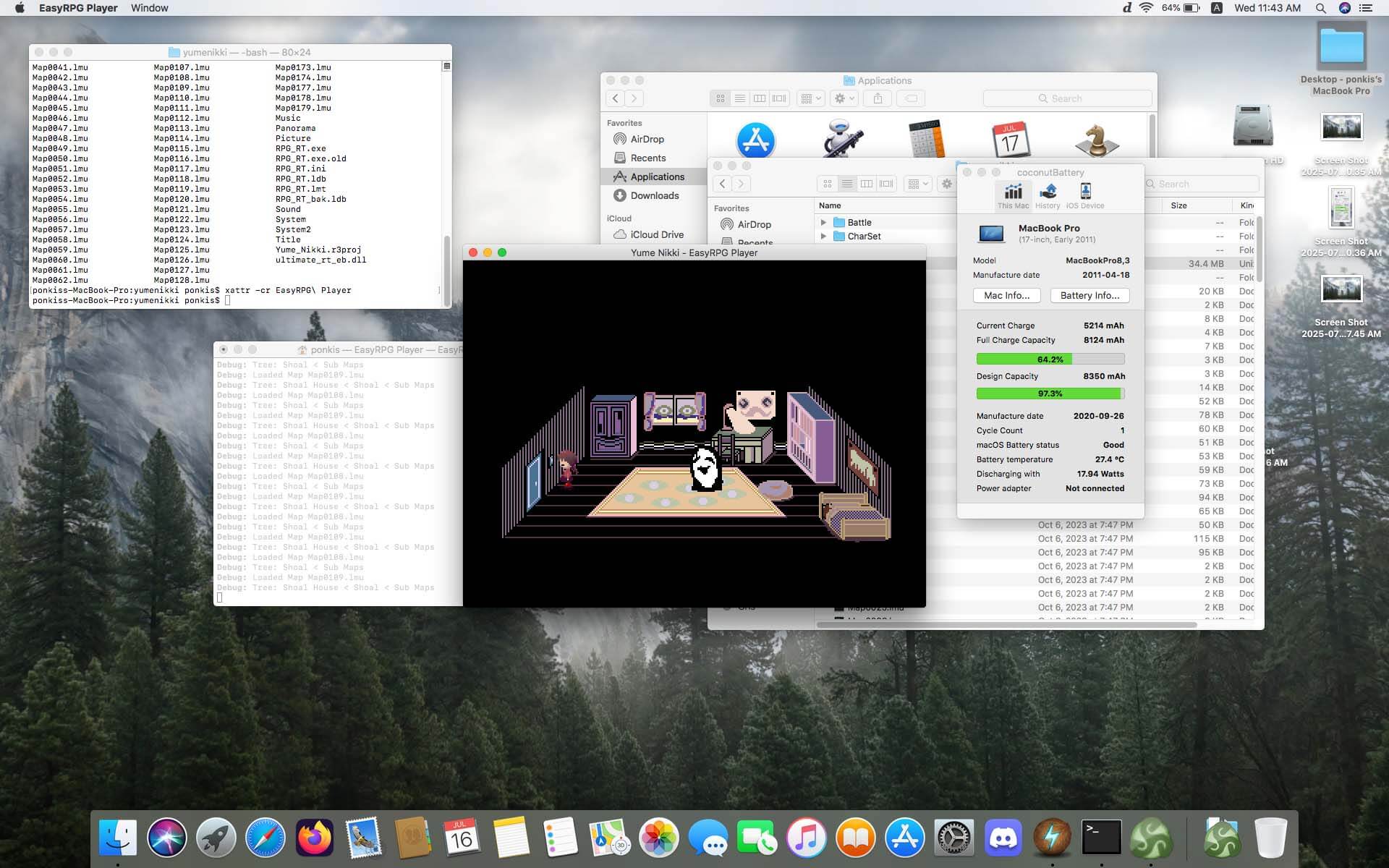Click the 64.2% current charge bar

click(x=1050, y=359)
